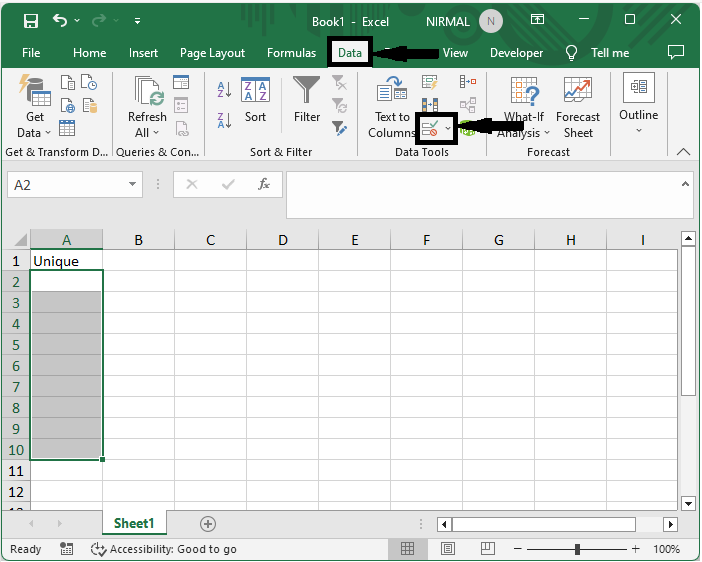Click the macro recording status icon
This screenshot has height=562, width=702.
coord(66,549)
